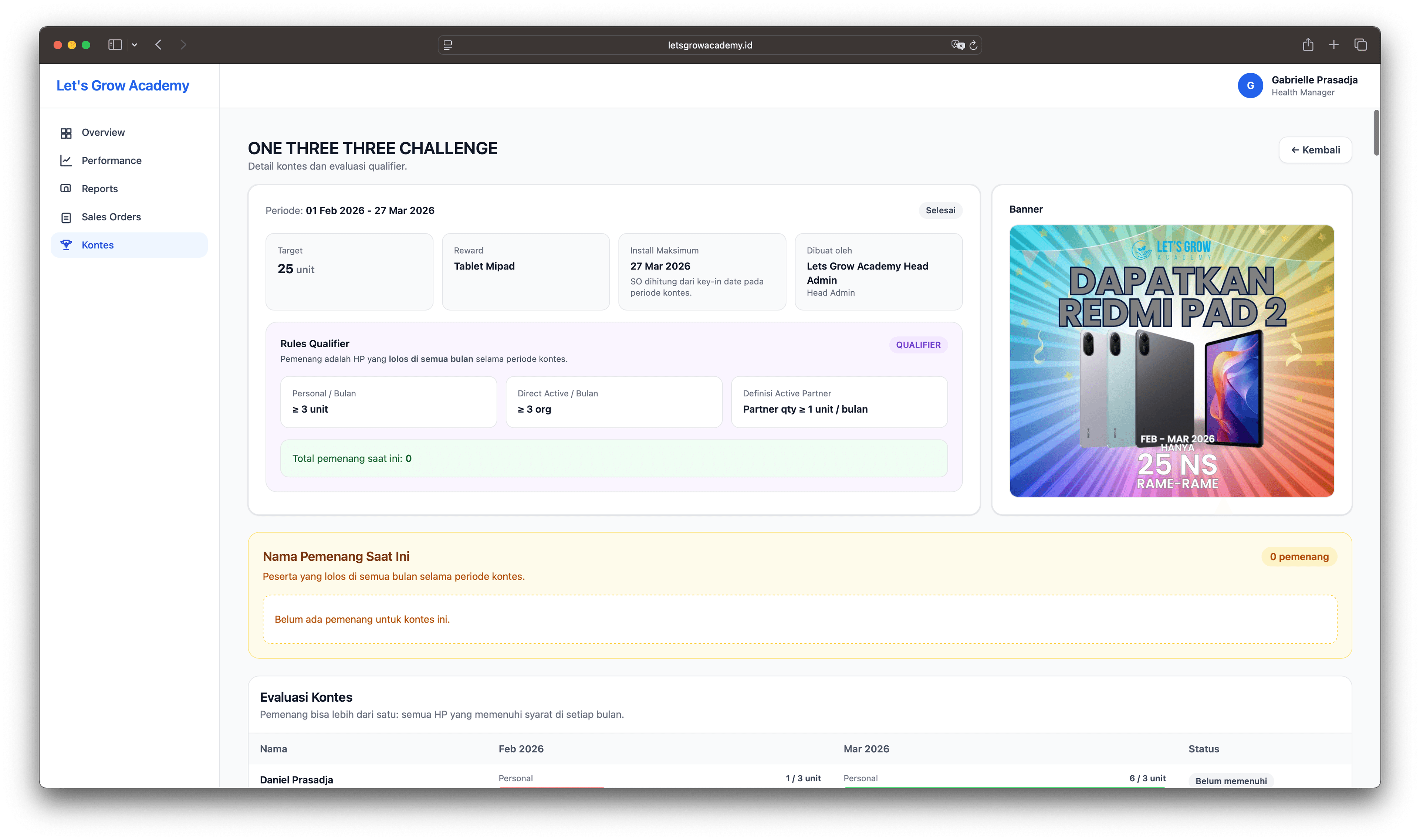Reload the page with the refresh icon
Image resolution: width=1420 pixels, height=840 pixels.
pyautogui.click(x=973, y=45)
